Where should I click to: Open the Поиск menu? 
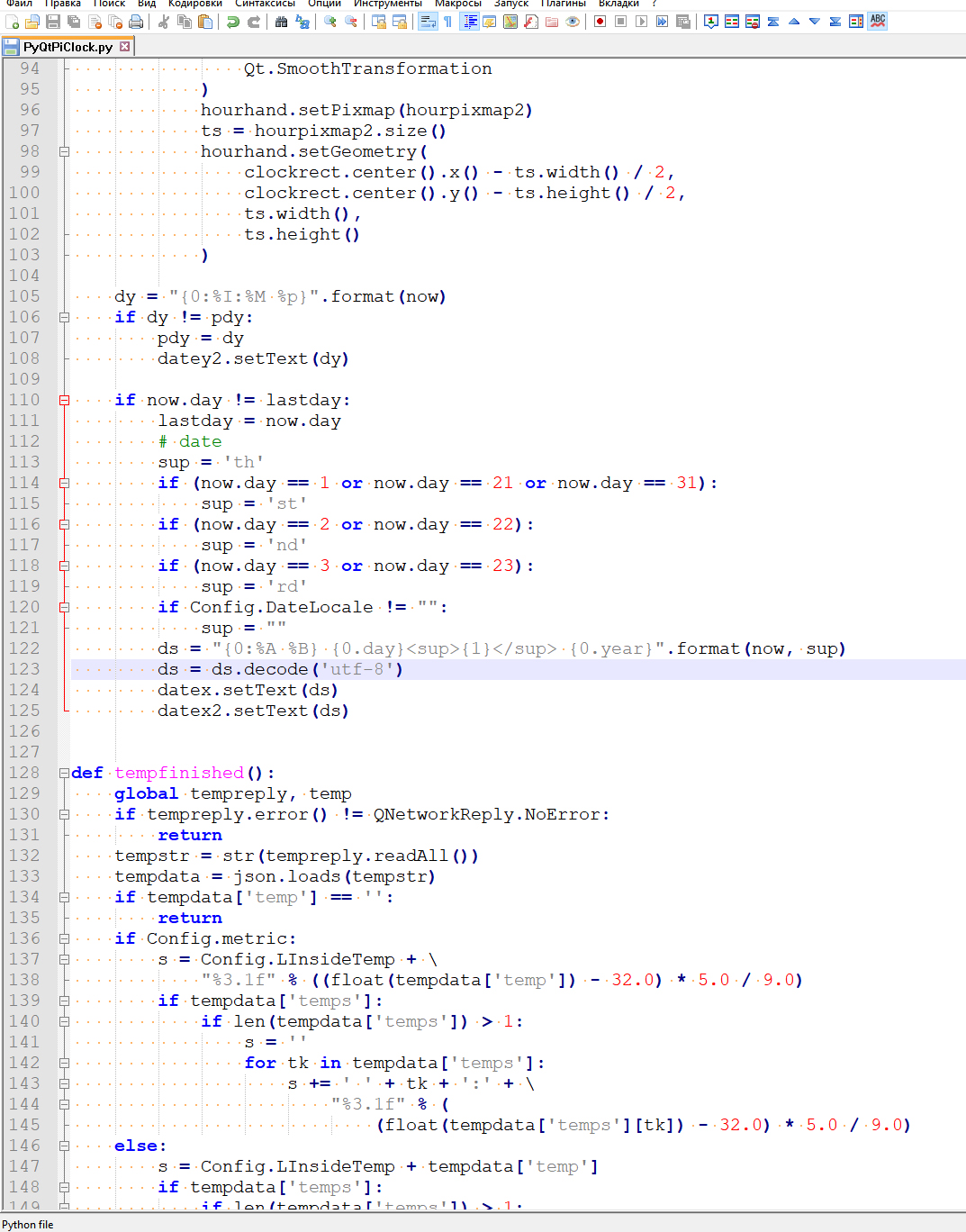click(x=110, y=4)
